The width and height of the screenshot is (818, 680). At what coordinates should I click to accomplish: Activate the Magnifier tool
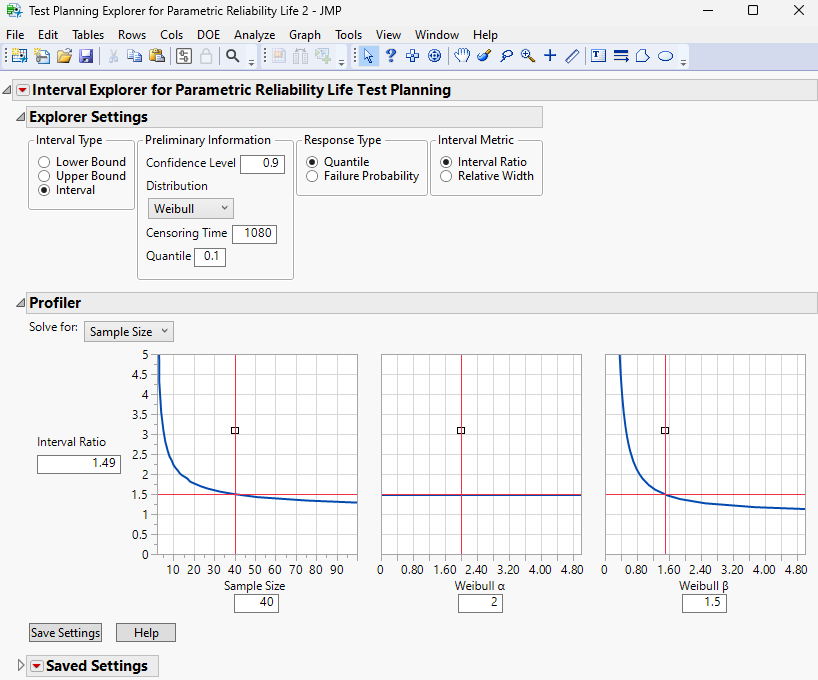tap(527, 57)
